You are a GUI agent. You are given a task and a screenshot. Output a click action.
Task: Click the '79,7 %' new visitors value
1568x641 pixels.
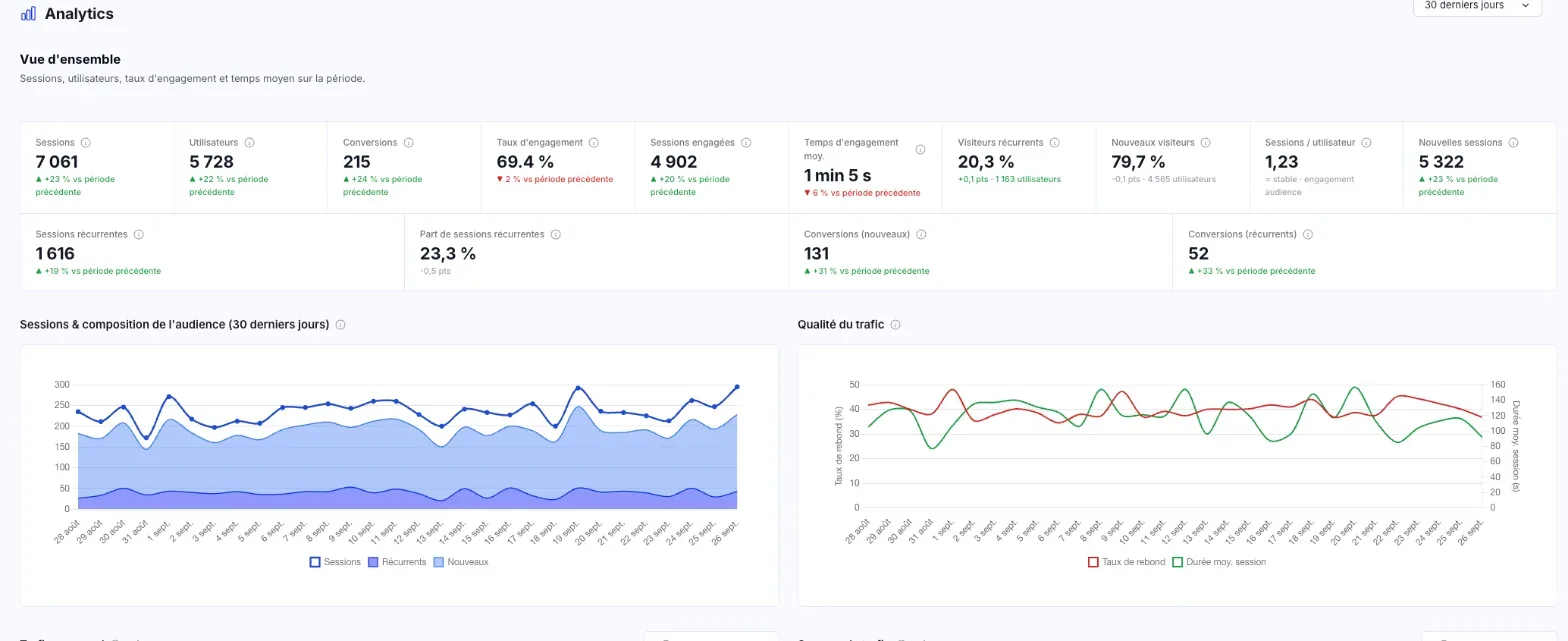point(1139,162)
